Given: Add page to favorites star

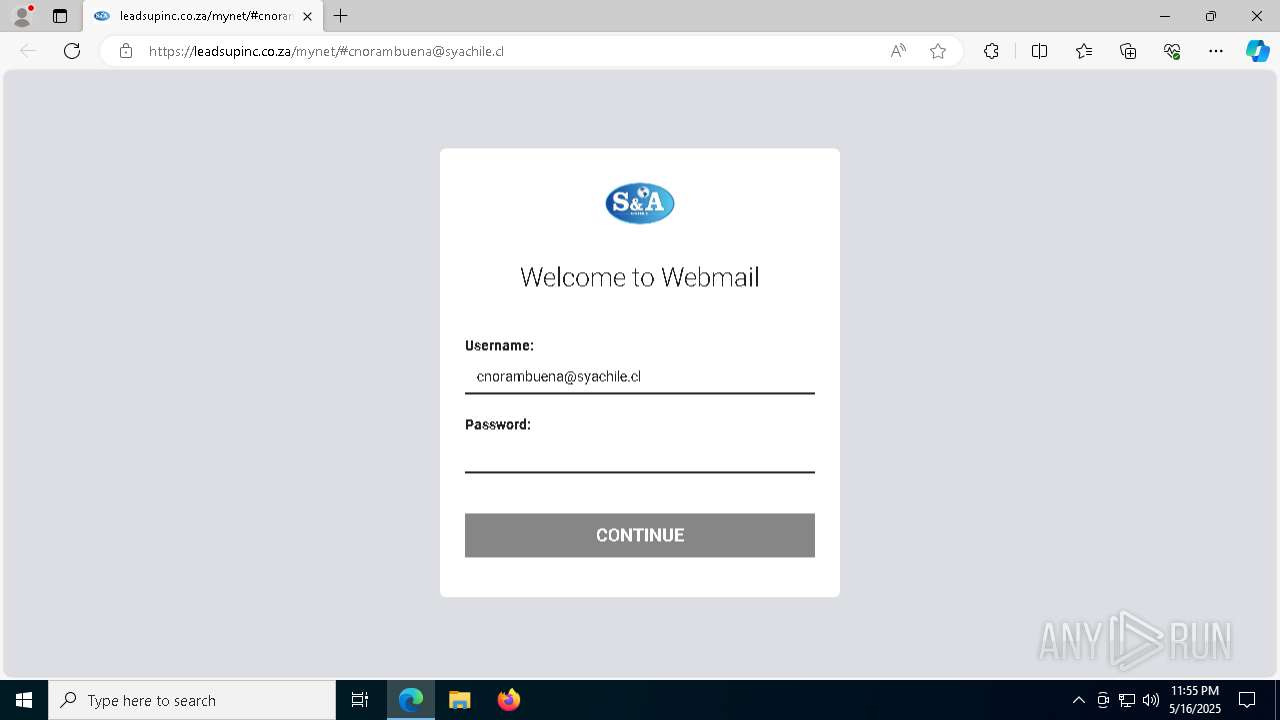Looking at the screenshot, I should pos(938,51).
